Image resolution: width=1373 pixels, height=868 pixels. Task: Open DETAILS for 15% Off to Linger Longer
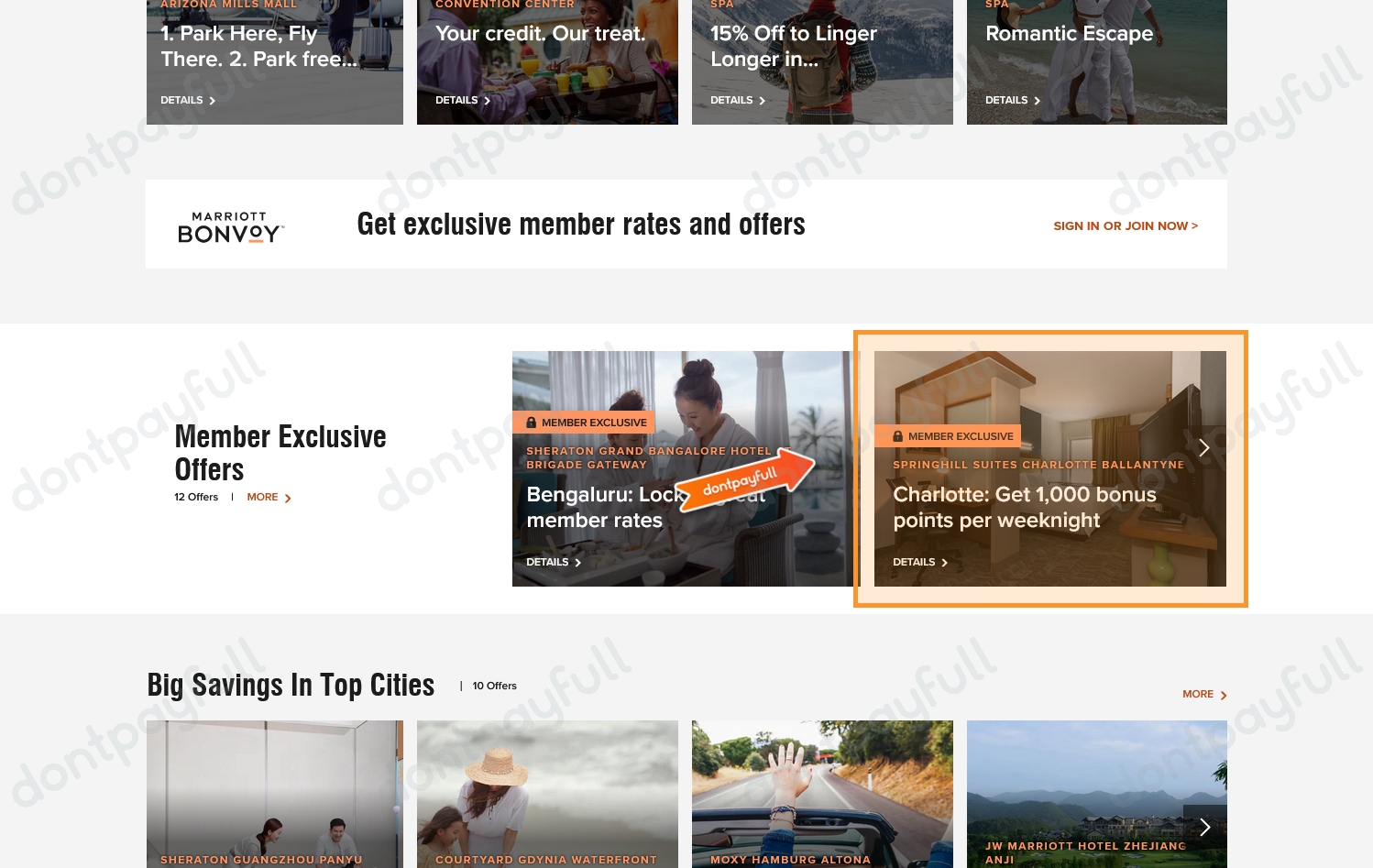pos(738,100)
